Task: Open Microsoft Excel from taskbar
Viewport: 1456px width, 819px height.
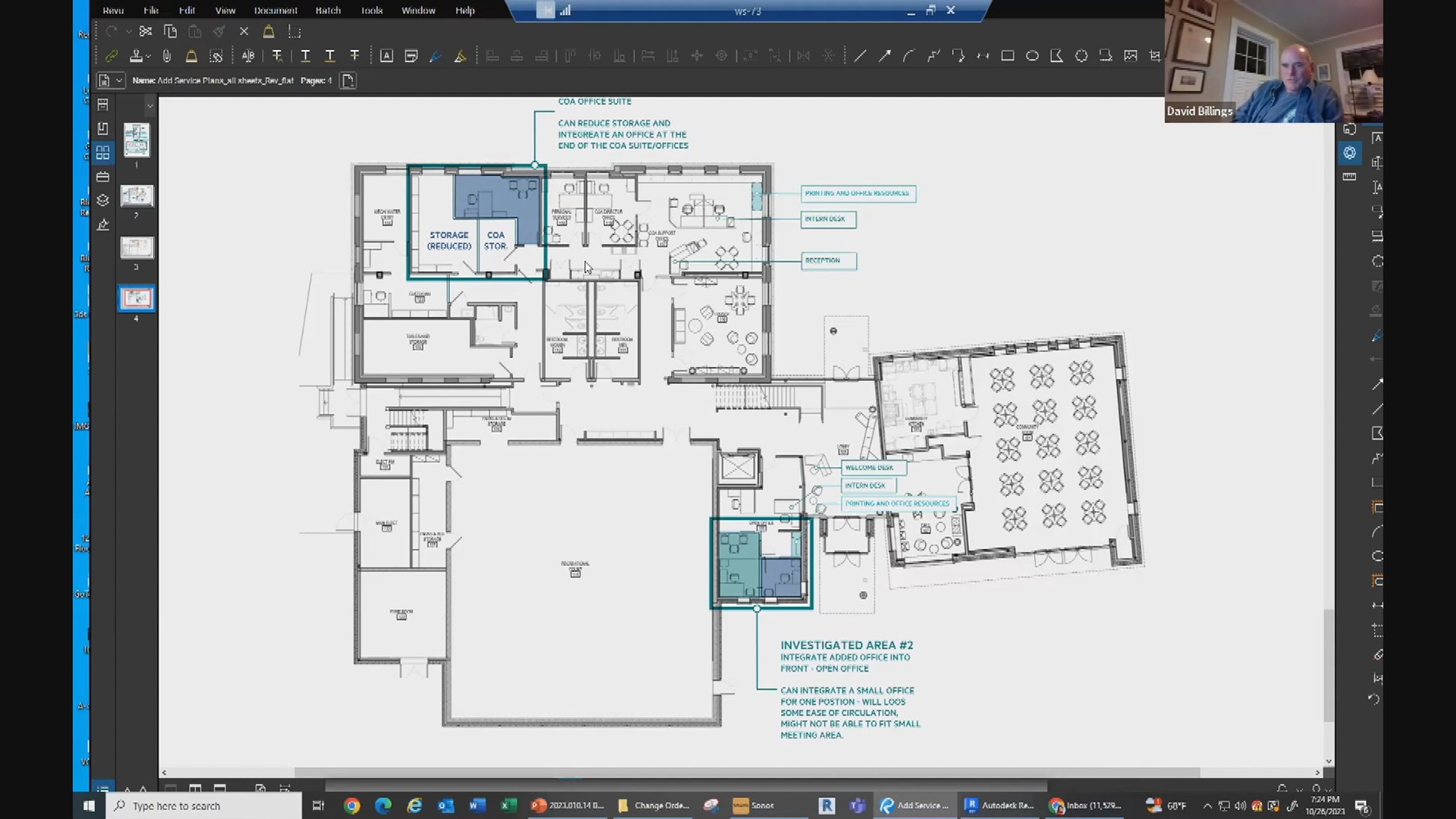Action: (508, 806)
